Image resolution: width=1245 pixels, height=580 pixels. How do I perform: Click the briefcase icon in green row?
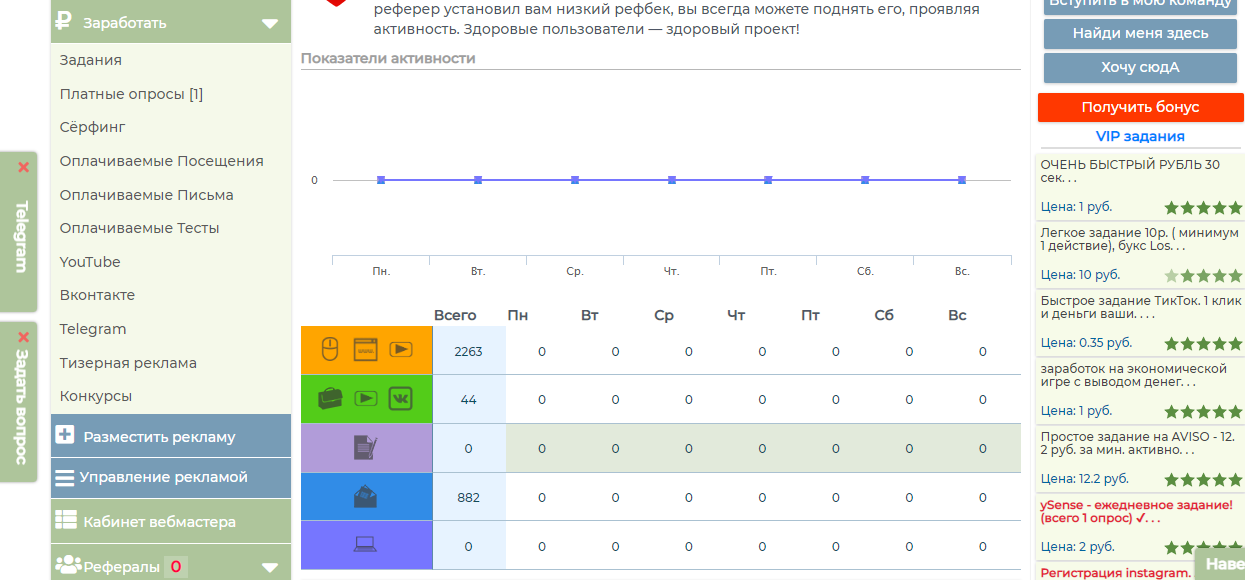[x=330, y=399]
